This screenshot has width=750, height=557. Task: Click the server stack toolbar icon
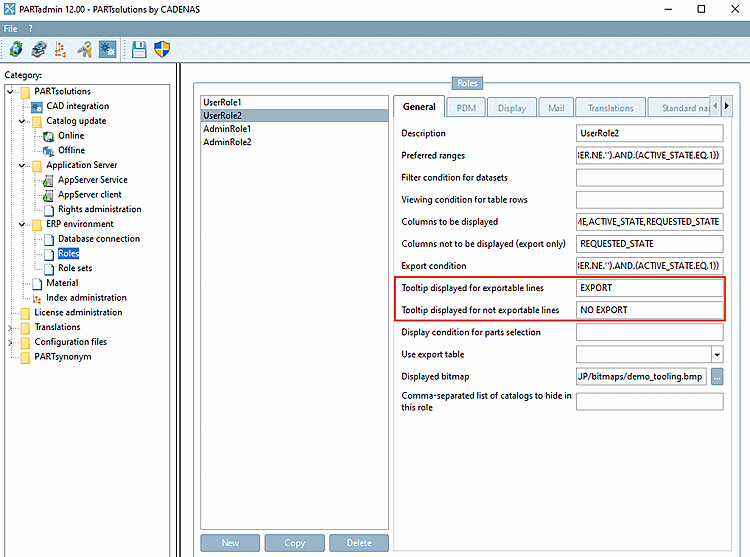pos(39,49)
